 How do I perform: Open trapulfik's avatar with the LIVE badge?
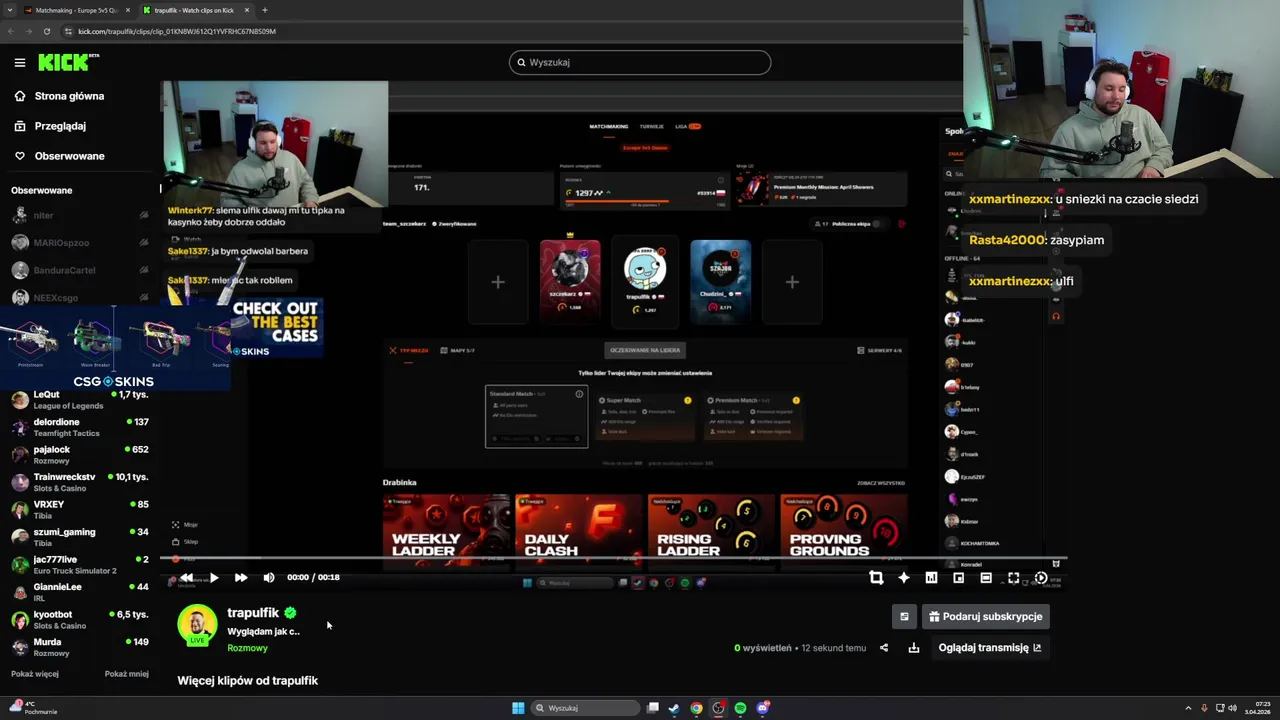pos(197,625)
